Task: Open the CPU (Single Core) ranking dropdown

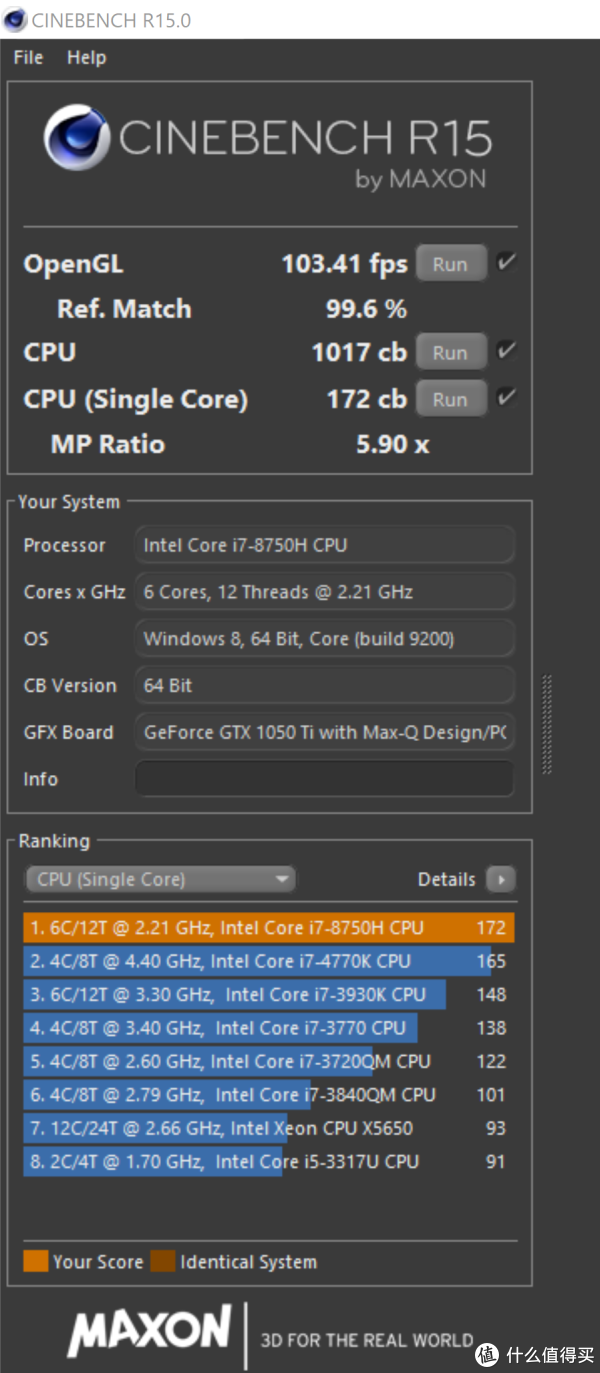Action: click(x=160, y=880)
